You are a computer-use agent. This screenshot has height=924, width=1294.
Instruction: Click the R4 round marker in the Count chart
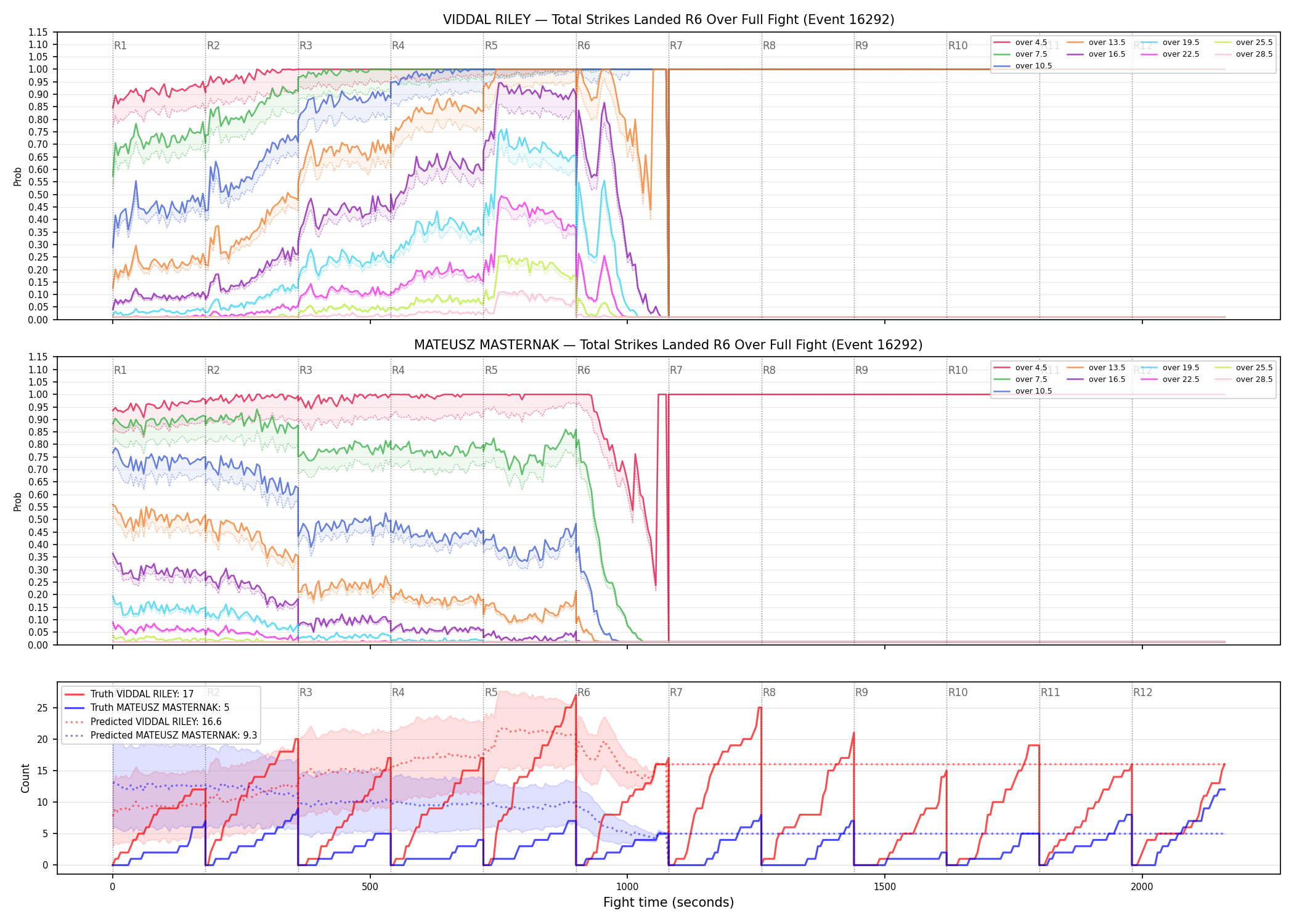click(x=398, y=692)
